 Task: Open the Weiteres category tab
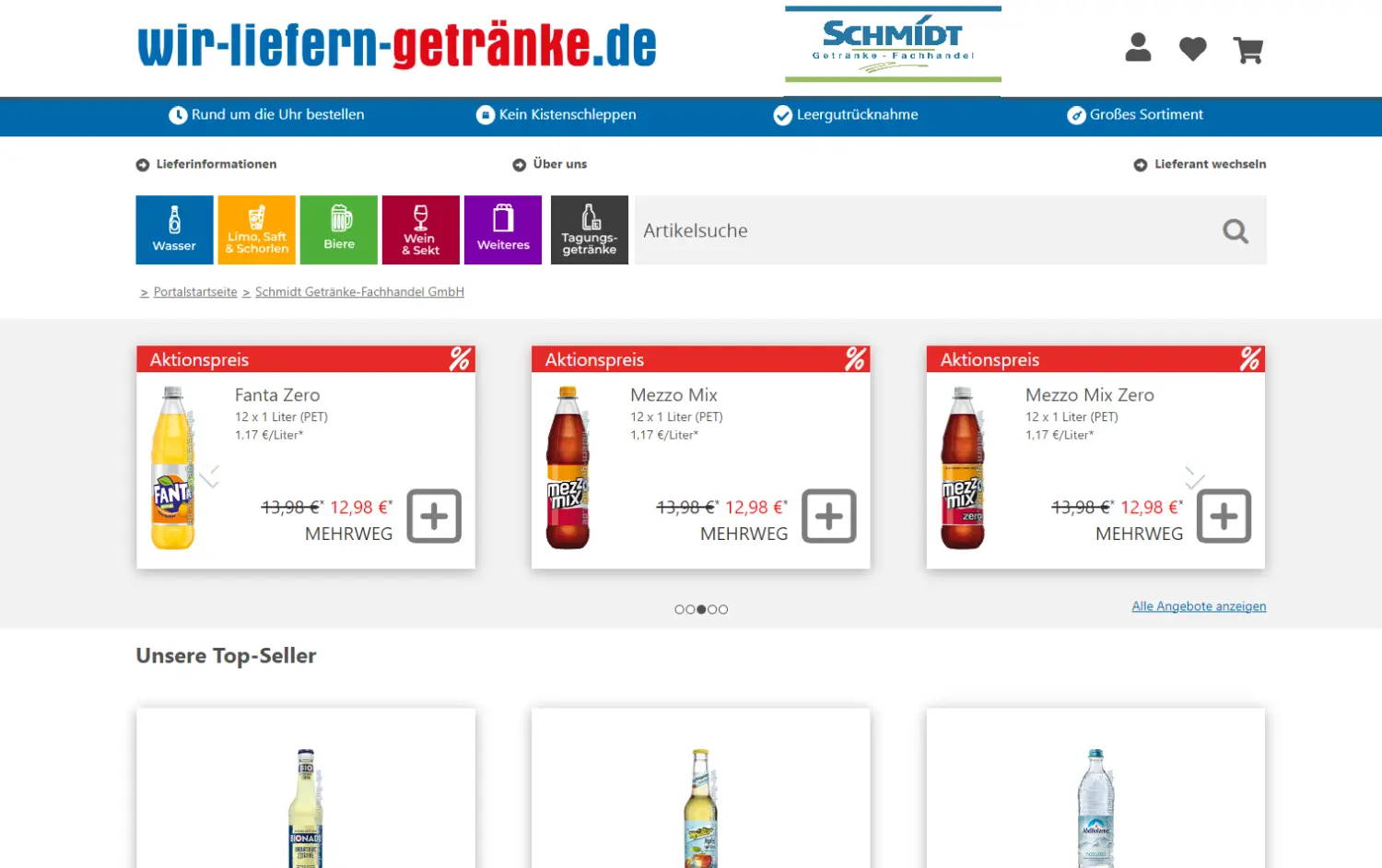503,229
